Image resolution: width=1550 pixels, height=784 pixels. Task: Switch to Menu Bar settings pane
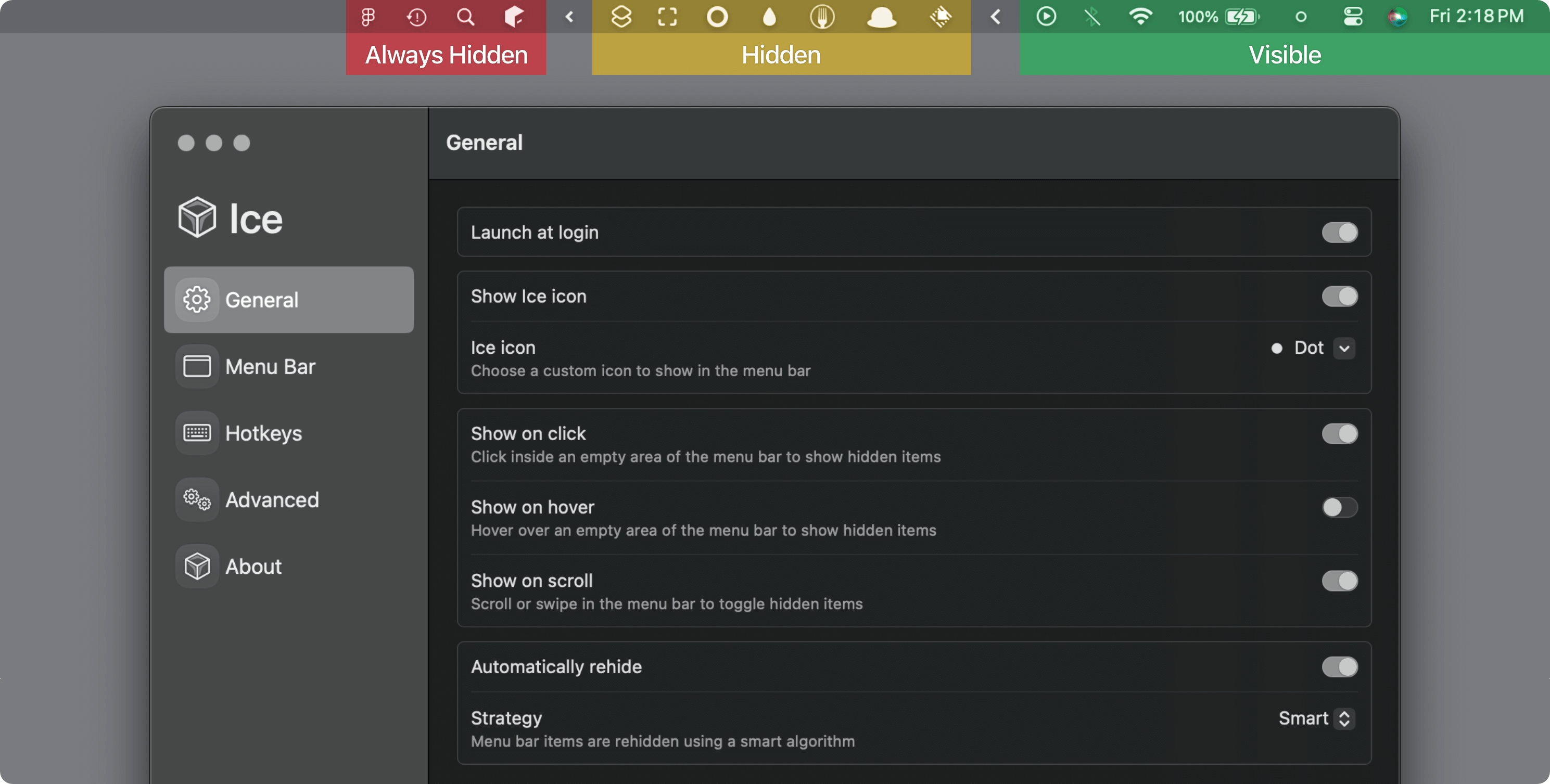coord(270,367)
